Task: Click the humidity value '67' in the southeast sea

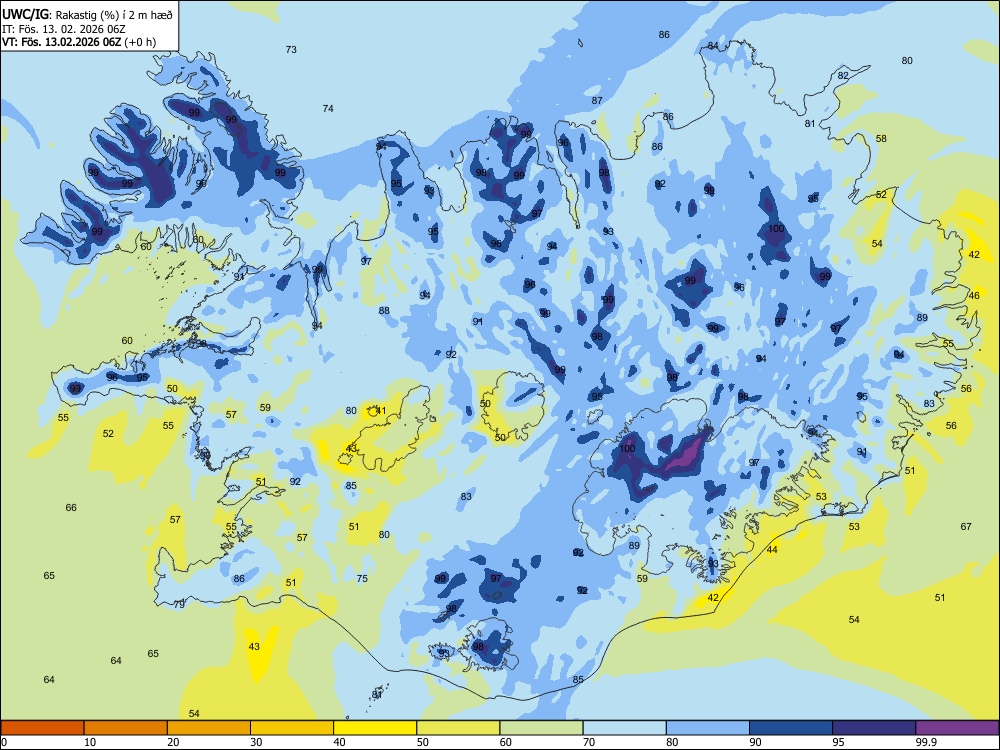Action: (966, 526)
